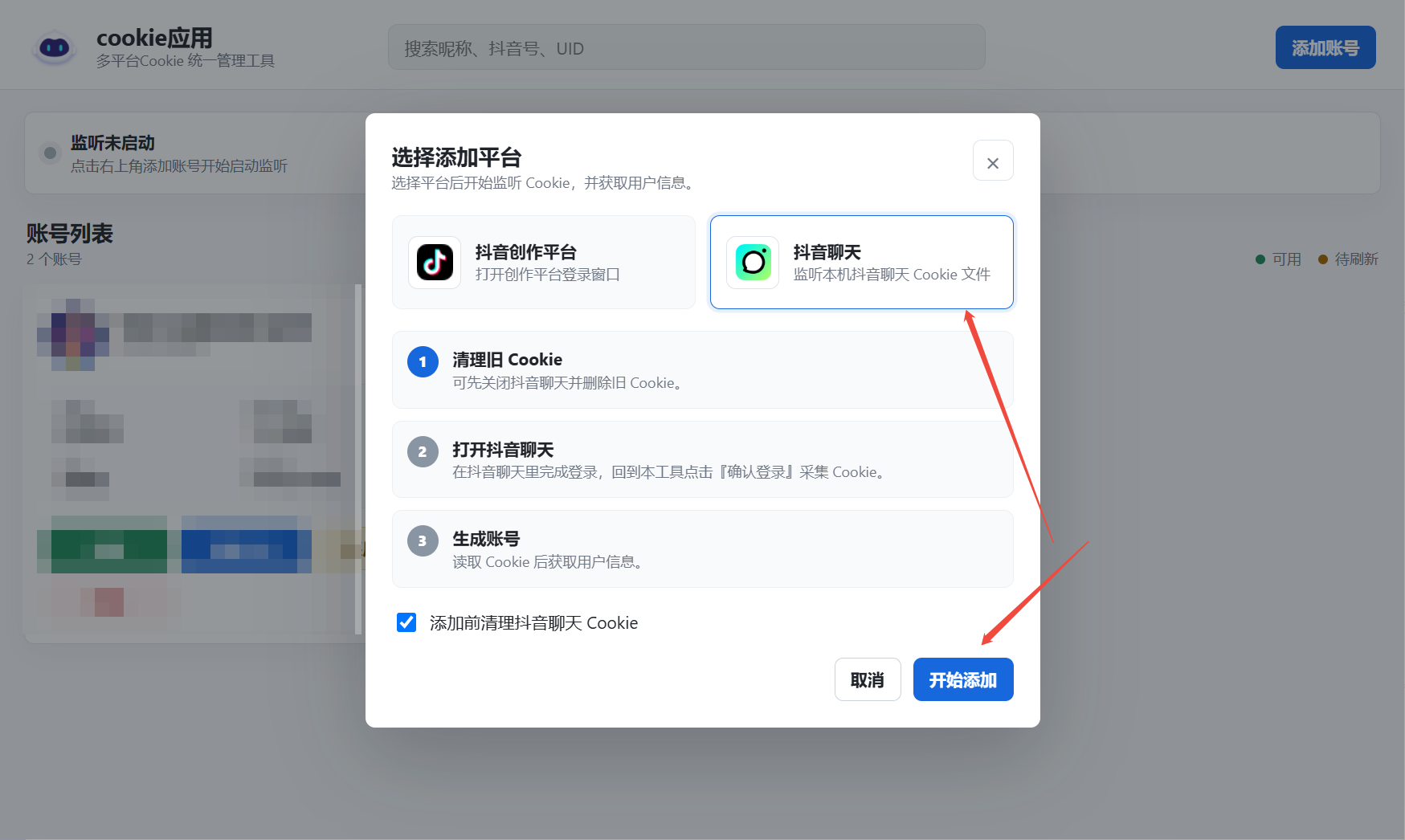Click step 1 circle for 清理旧 Cookie

(x=423, y=361)
